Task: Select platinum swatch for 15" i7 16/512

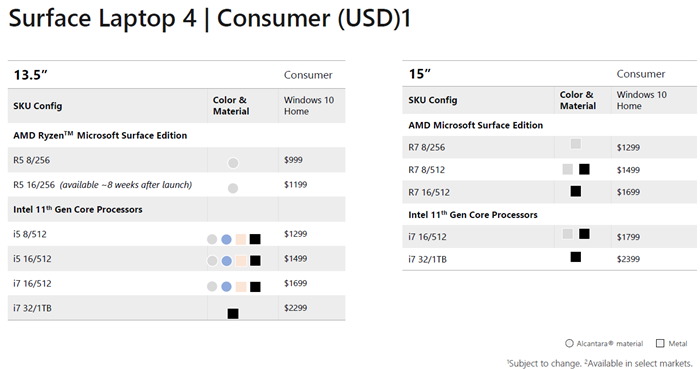Action: [x=567, y=234]
